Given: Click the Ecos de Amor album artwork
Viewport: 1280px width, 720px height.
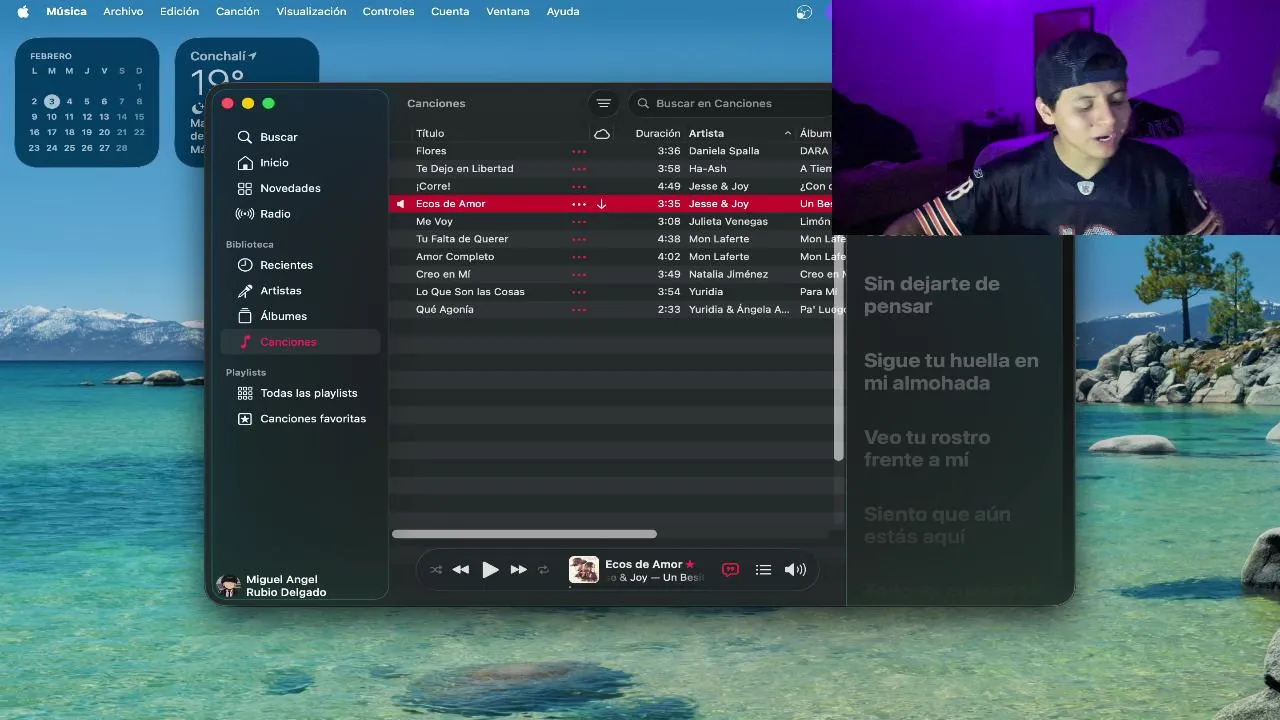Looking at the screenshot, I should click(584, 570).
